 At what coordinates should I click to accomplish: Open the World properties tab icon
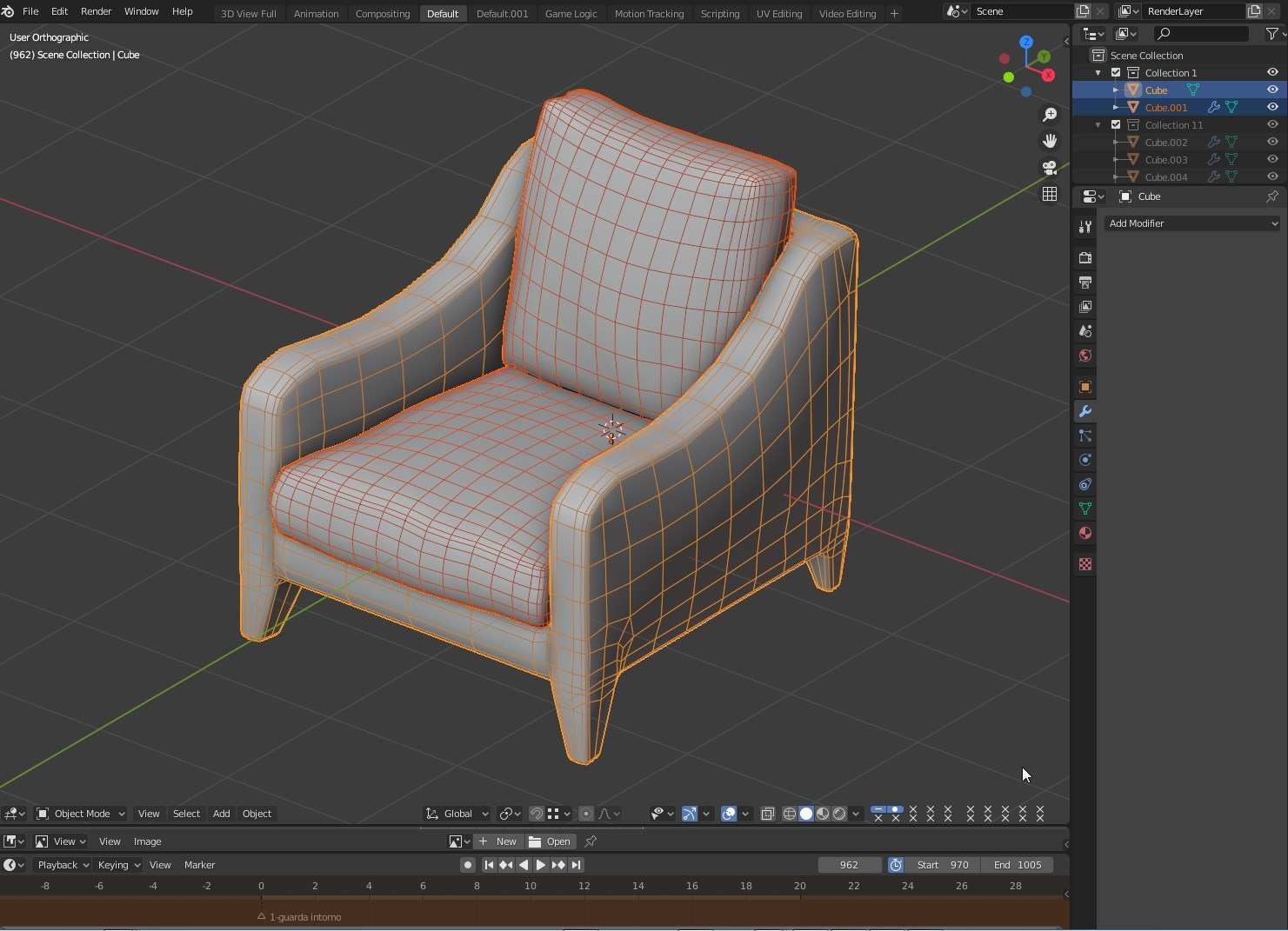click(1085, 356)
